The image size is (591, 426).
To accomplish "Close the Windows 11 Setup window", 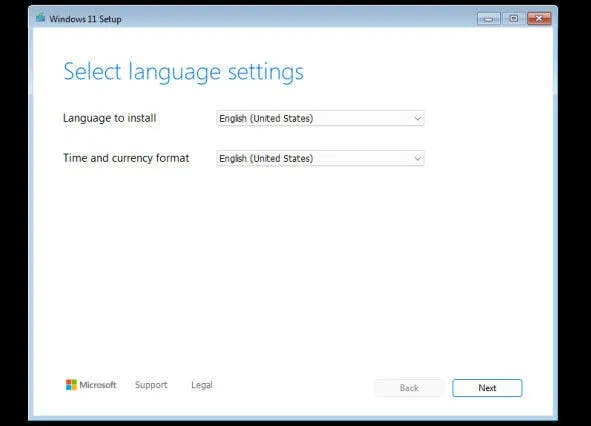I will (539, 18).
